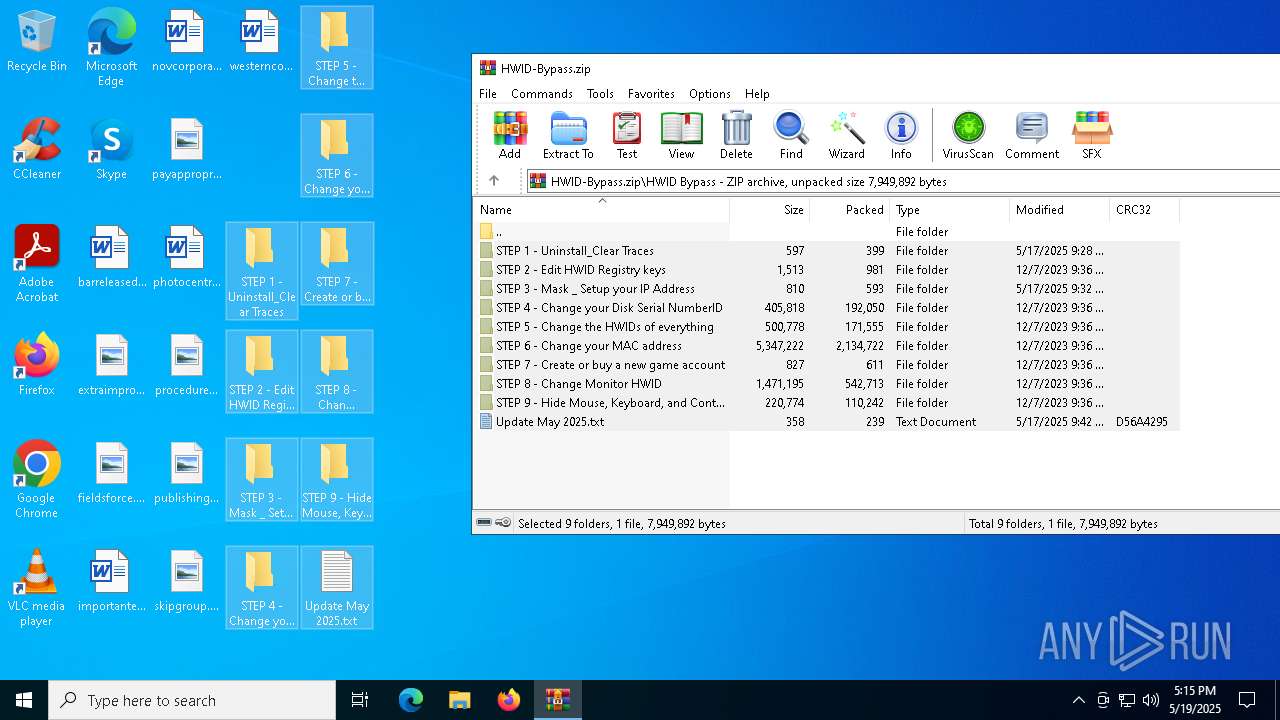1280x720 pixels.
Task: Select STEP 7 - Create or buy a new game account
Action: click(x=827, y=365)
